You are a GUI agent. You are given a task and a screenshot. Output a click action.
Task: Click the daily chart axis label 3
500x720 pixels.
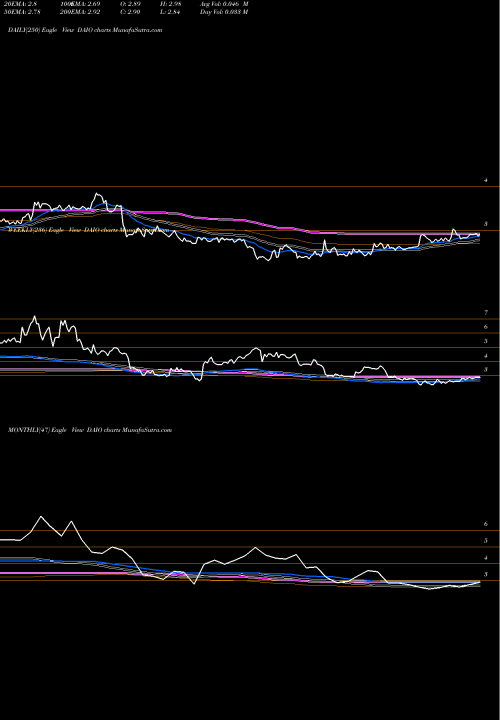pyautogui.click(x=486, y=224)
